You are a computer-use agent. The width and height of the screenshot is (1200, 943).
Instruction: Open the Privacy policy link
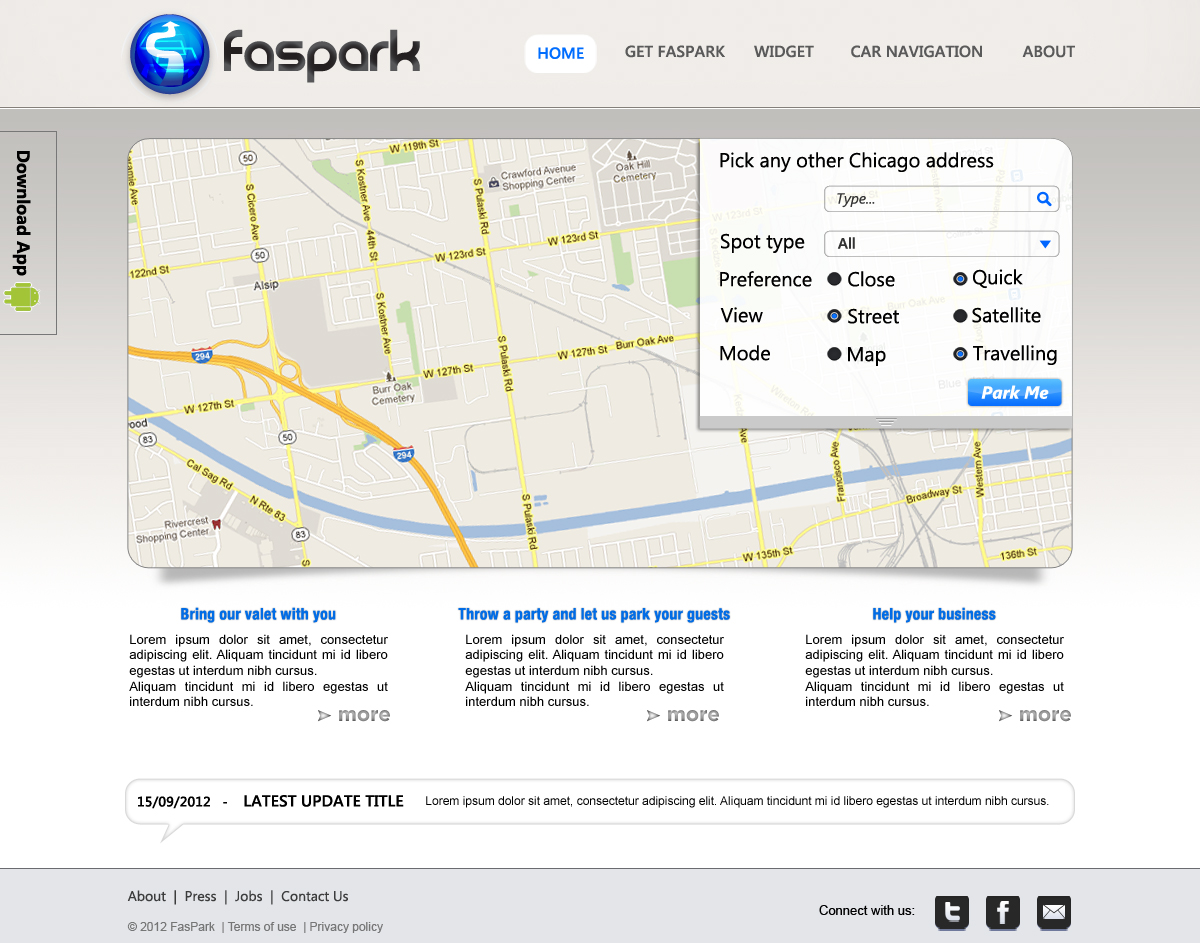pos(345,926)
